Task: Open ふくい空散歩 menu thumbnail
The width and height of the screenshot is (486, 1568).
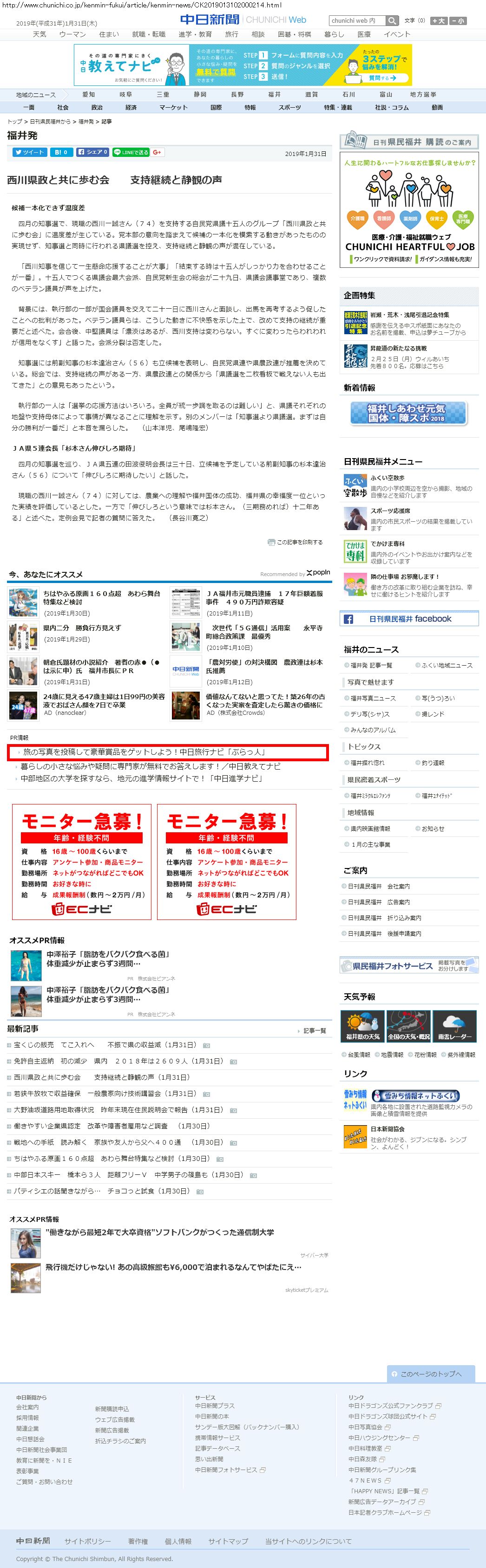Action: pyautogui.click(x=355, y=486)
